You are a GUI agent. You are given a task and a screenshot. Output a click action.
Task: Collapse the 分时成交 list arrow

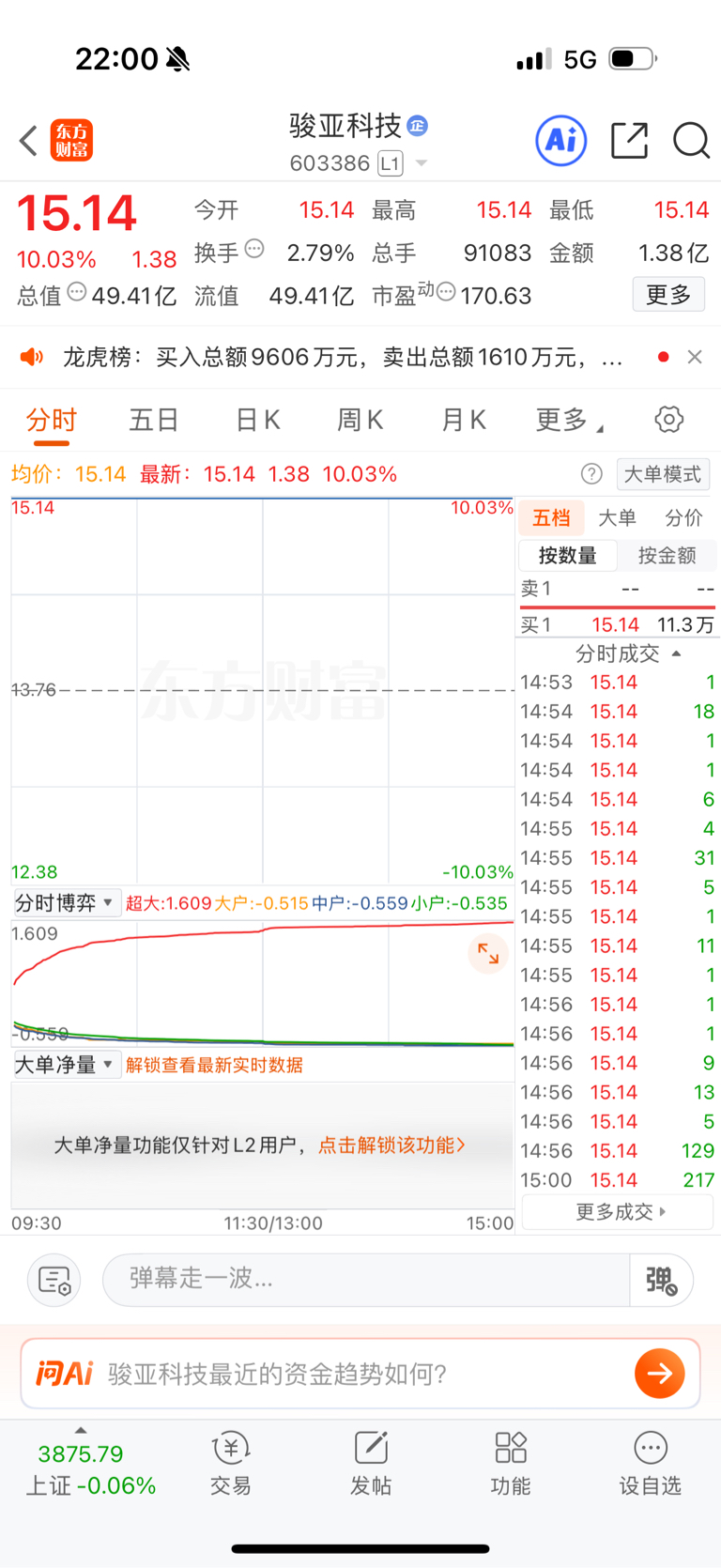[677, 653]
